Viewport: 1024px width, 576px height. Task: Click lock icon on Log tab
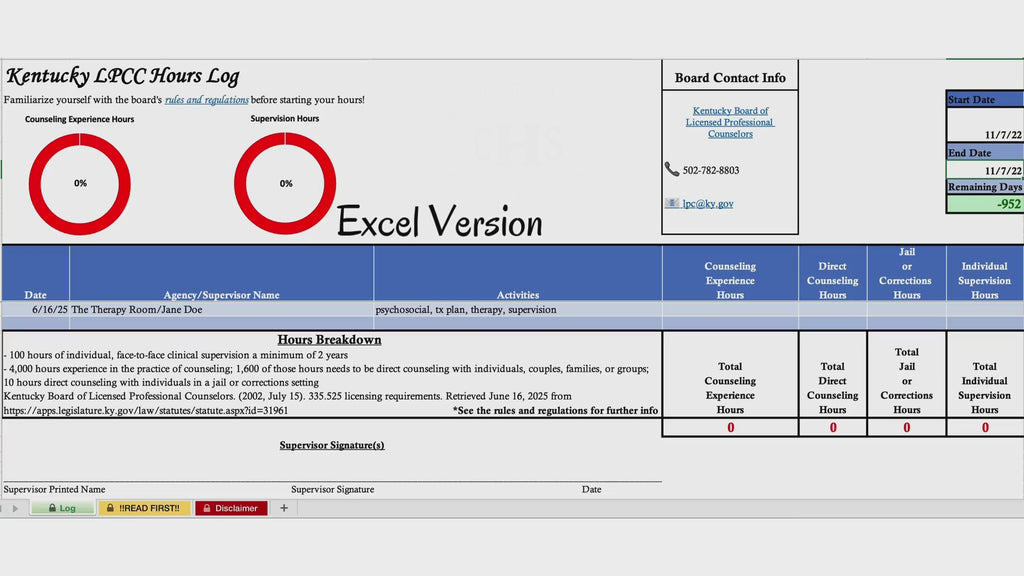click(52, 508)
